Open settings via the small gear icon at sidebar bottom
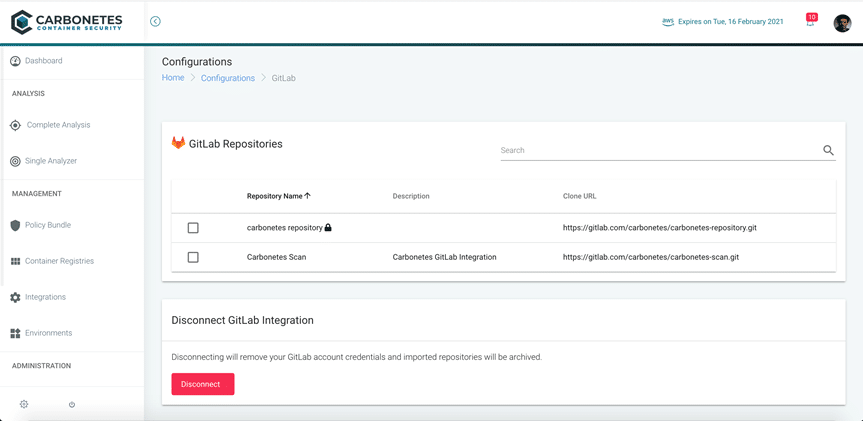 point(24,404)
